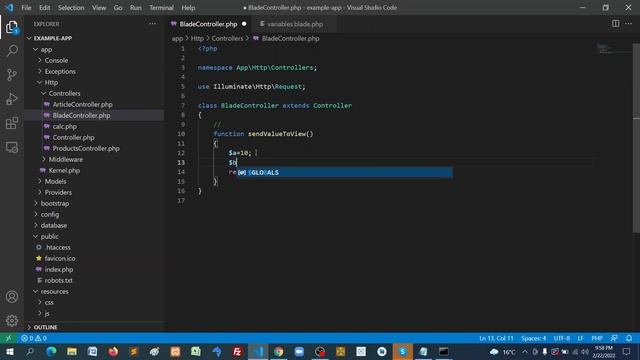
Task: Expand the Models folder
Action: click(56, 182)
